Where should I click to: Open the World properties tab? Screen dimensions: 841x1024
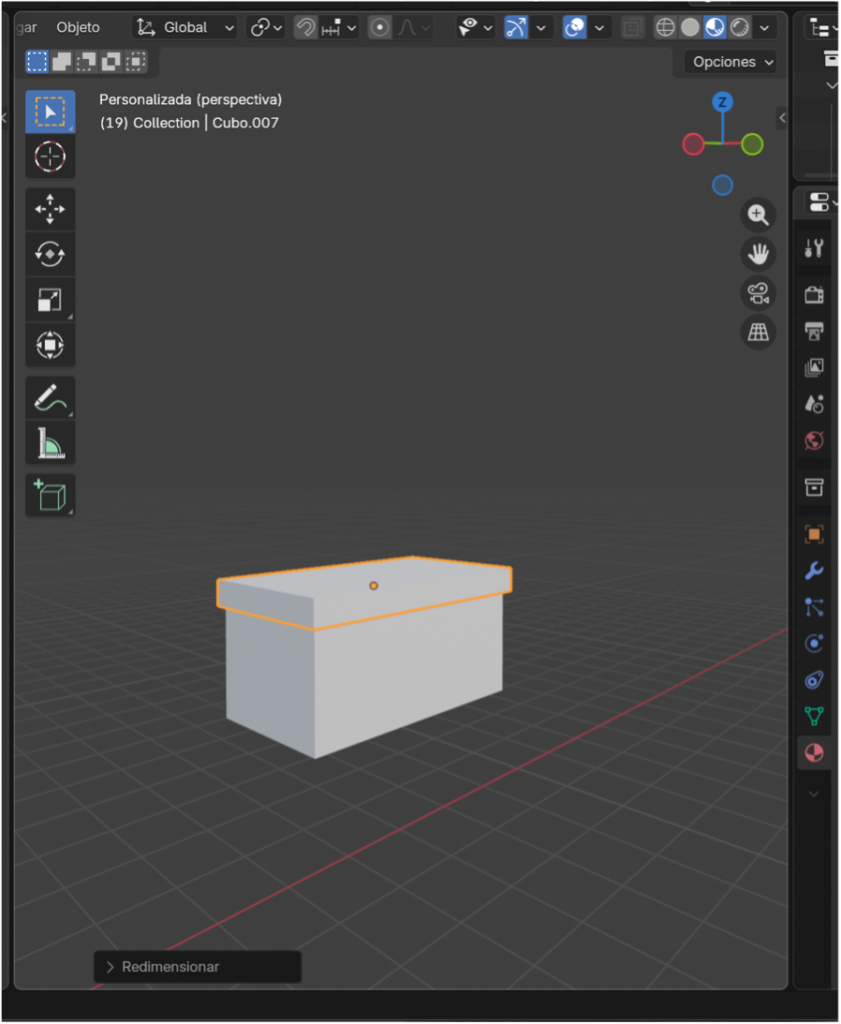pyautogui.click(x=814, y=440)
